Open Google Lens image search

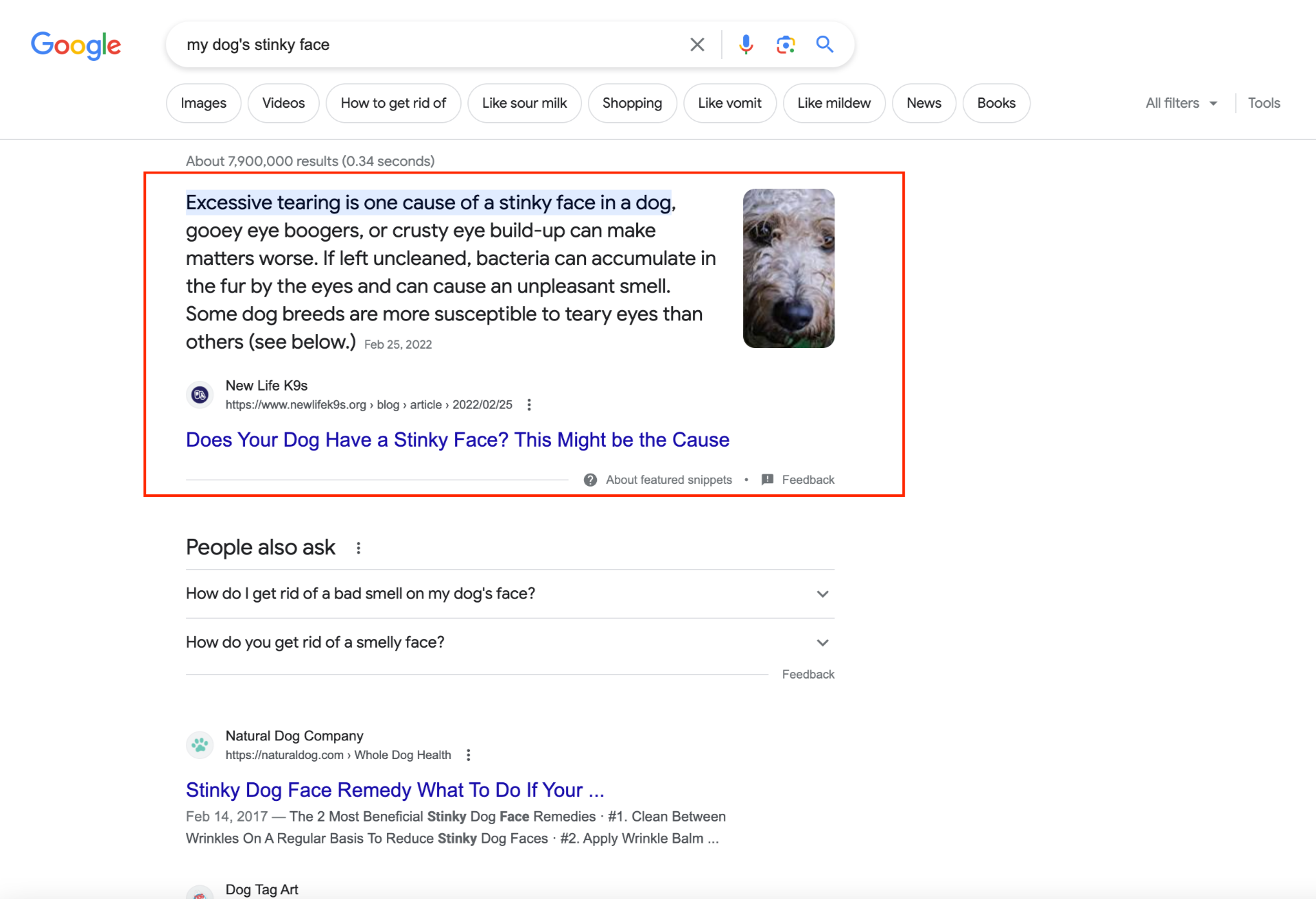pyautogui.click(x=785, y=45)
